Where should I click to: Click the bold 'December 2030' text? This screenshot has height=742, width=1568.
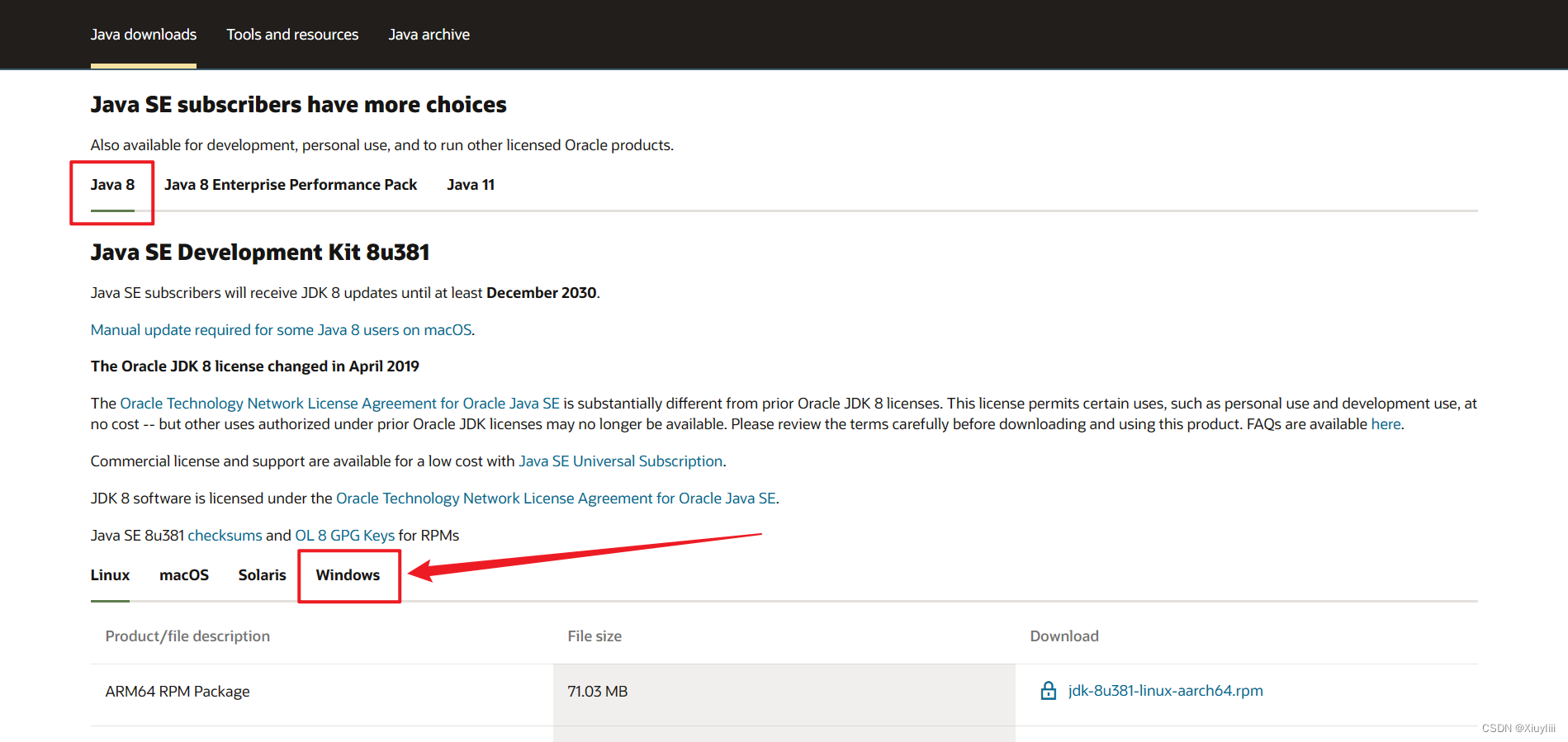click(542, 293)
